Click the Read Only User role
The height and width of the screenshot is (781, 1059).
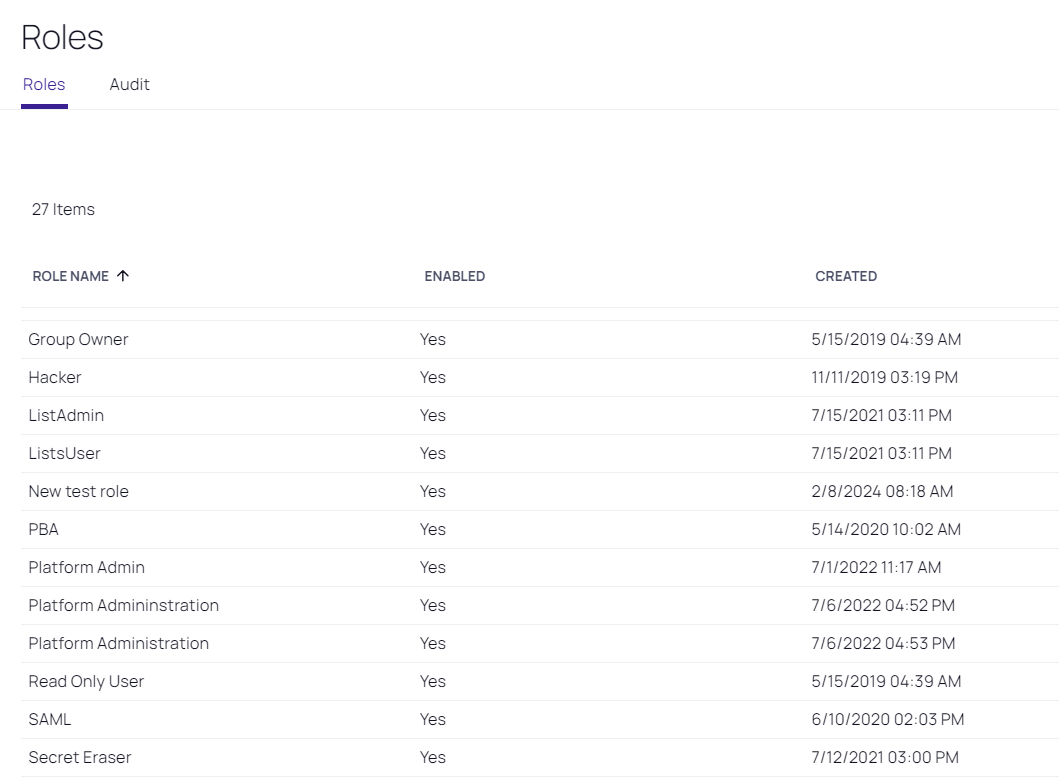pos(86,682)
